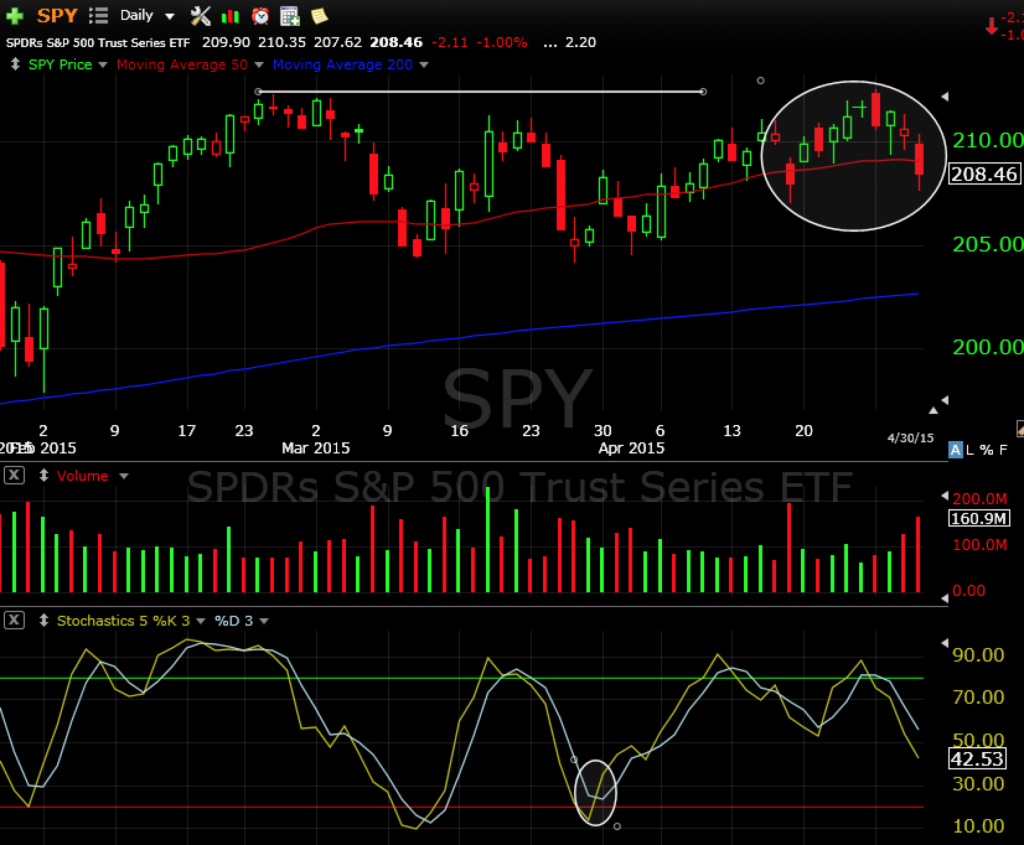Click the candlestick chart style icon
This screenshot has height=845, width=1024.
click(231, 16)
